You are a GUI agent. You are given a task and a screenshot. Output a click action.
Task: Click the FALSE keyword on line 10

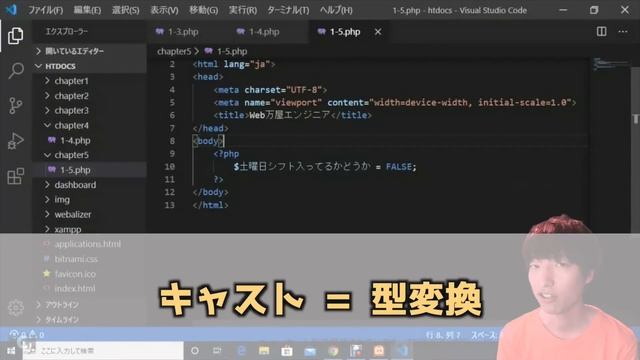pos(398,167)
